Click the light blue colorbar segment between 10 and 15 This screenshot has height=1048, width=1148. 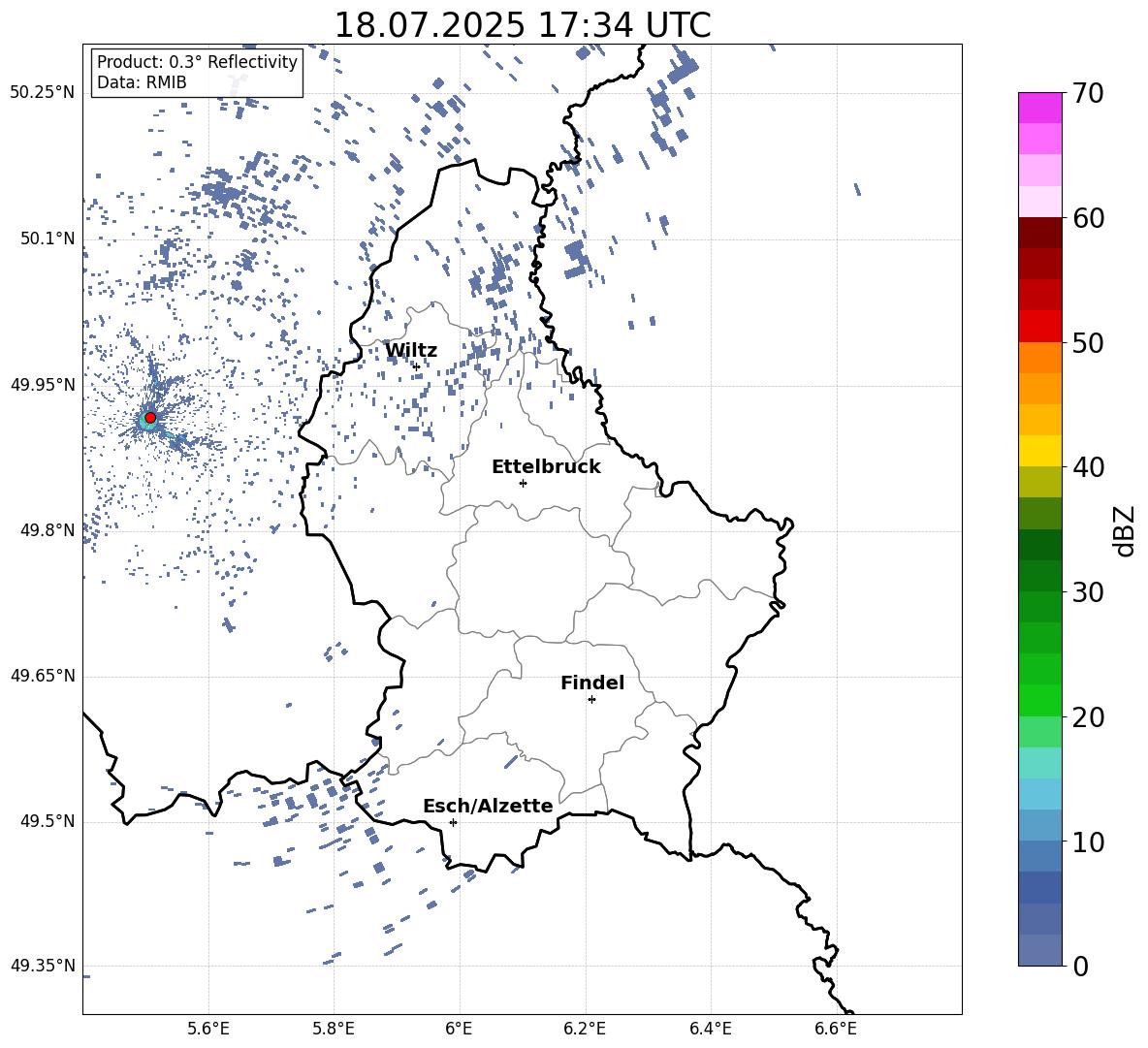click(x=1040, y=794)
